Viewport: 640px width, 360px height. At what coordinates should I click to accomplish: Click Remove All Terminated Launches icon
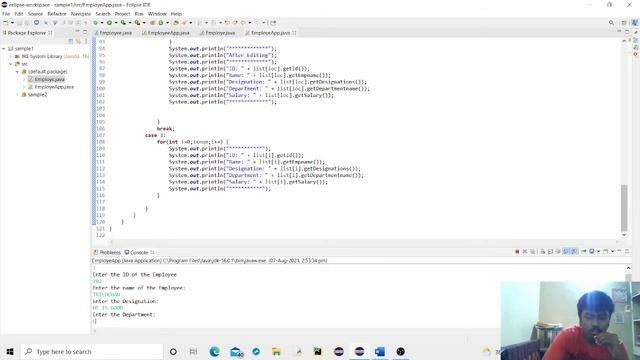[533, 251]
